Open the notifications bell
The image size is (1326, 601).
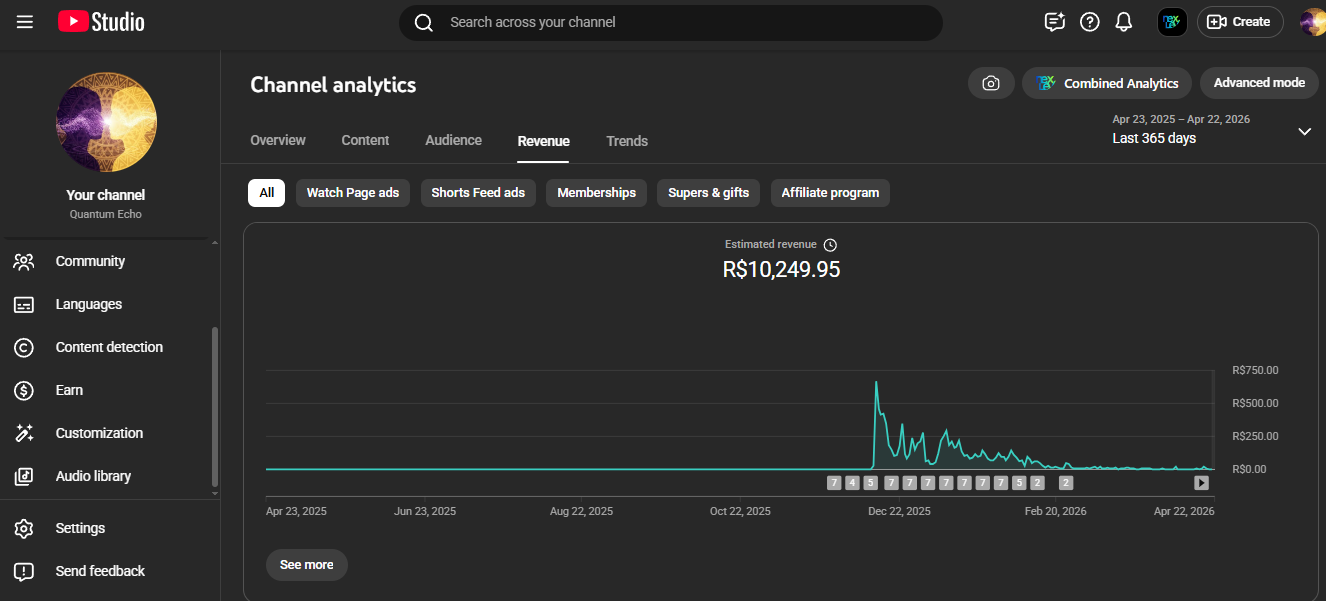(1124, 22)
